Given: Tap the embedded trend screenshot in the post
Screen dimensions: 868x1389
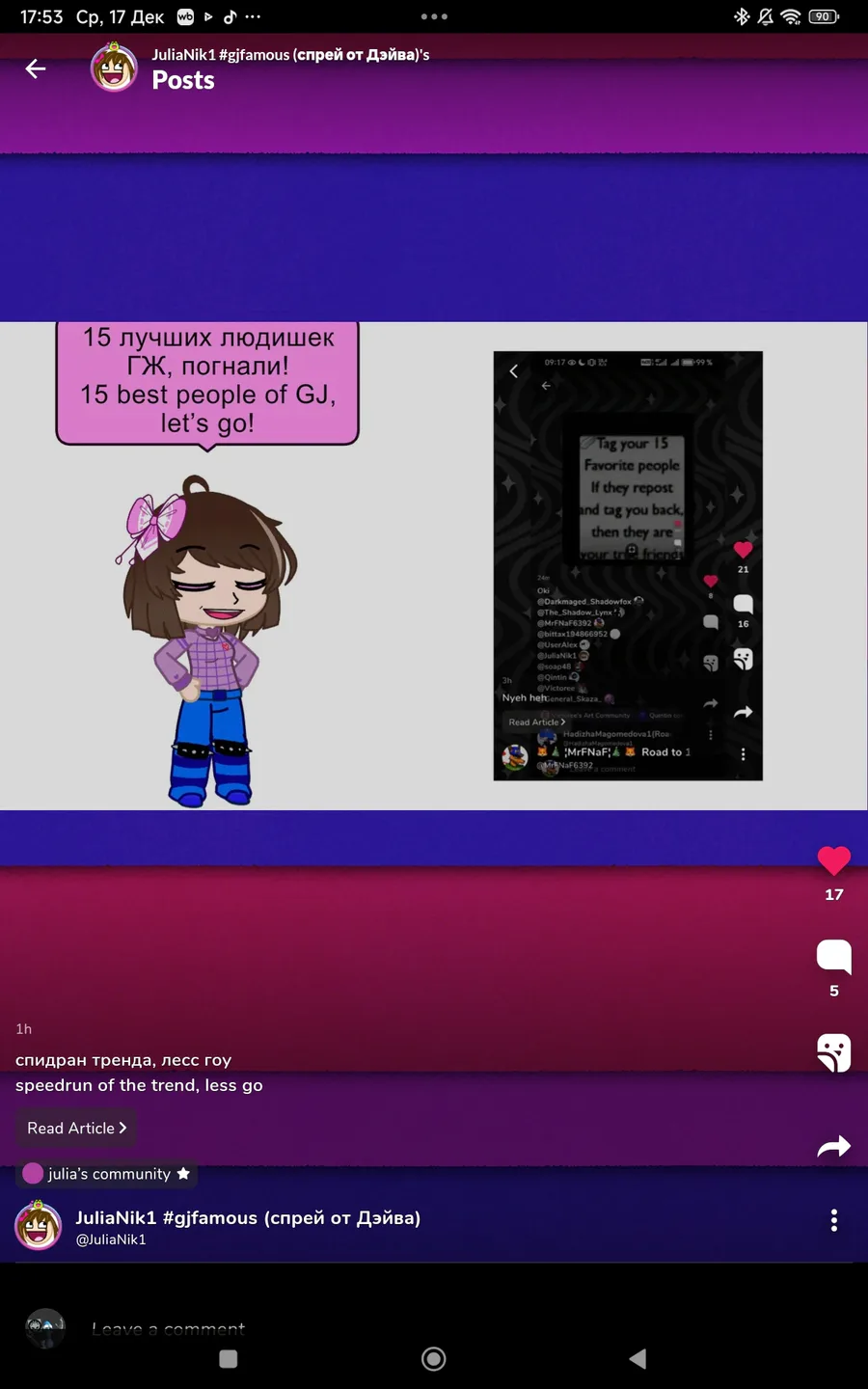Looking at the screenshot, I should (628, 566).
